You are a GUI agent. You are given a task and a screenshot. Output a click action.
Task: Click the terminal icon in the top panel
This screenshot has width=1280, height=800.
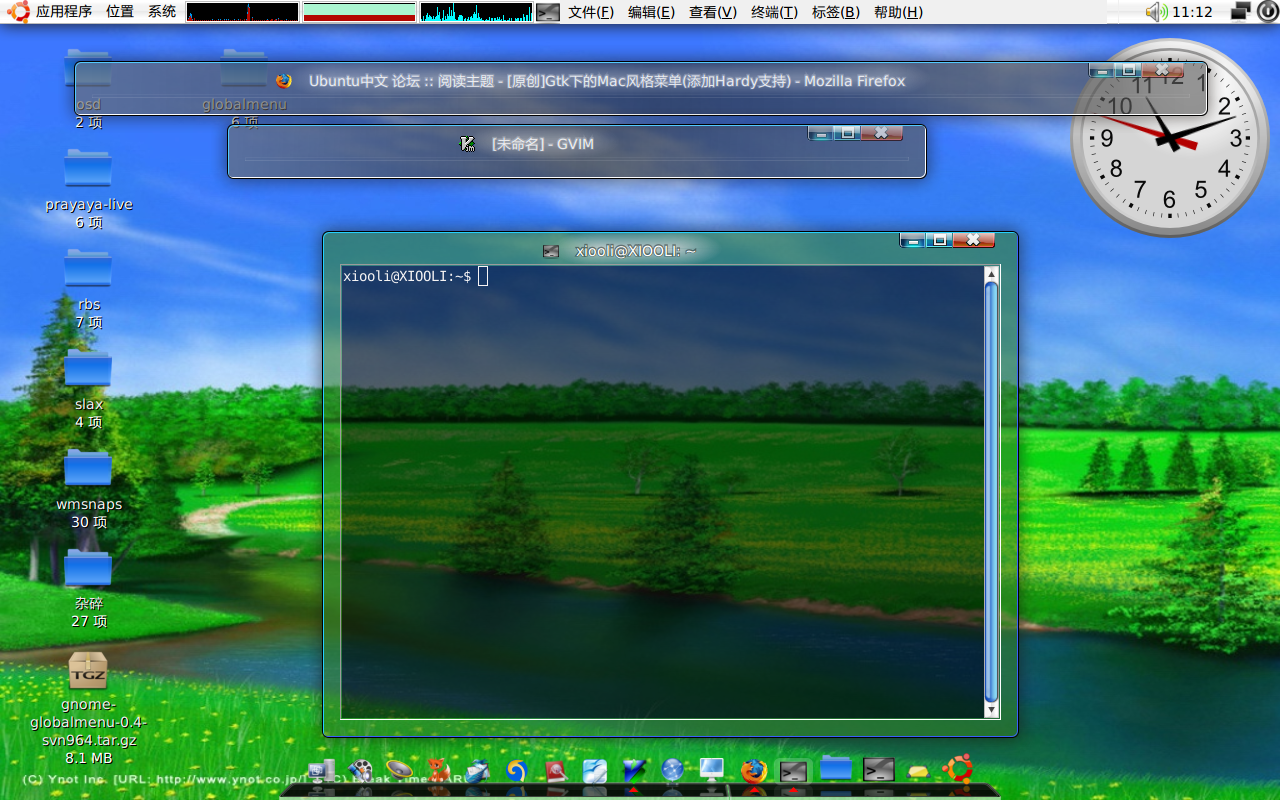point(548,12)
